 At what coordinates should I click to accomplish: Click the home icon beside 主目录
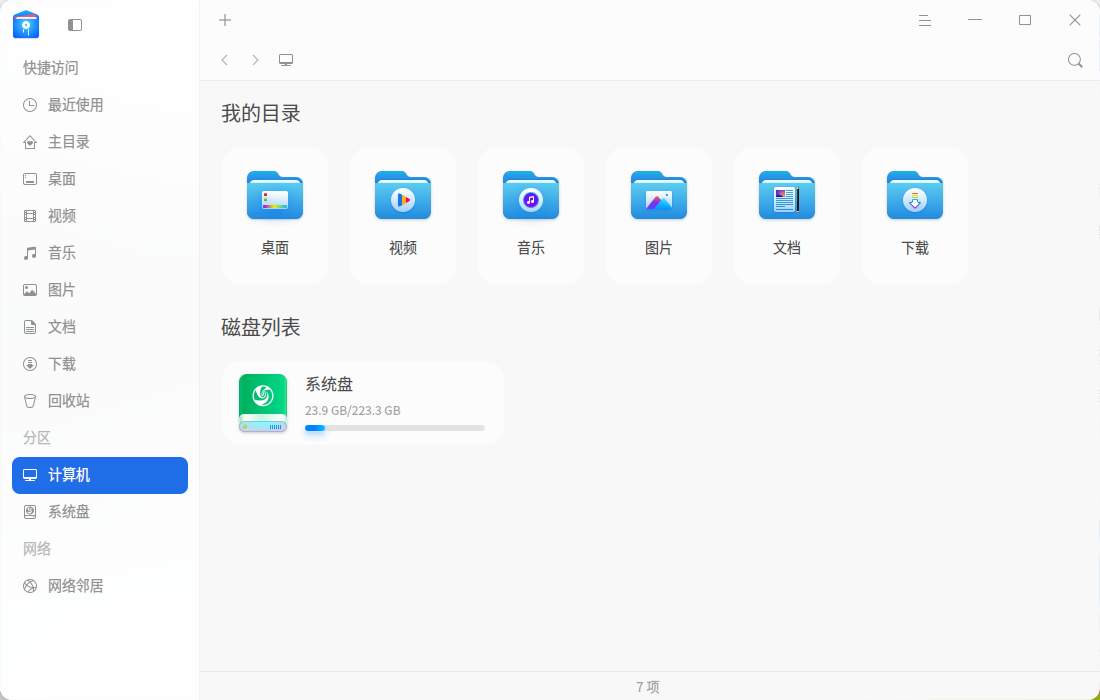pos(30,142)
